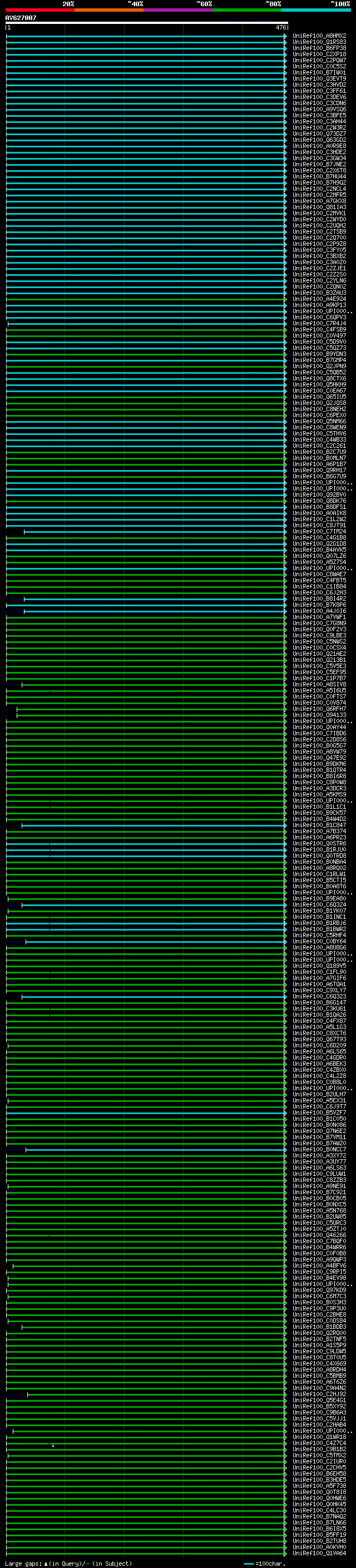Click the white query sequence ruler bar
The width and height of the screenshot is (356, 1568).
[146, 23]
